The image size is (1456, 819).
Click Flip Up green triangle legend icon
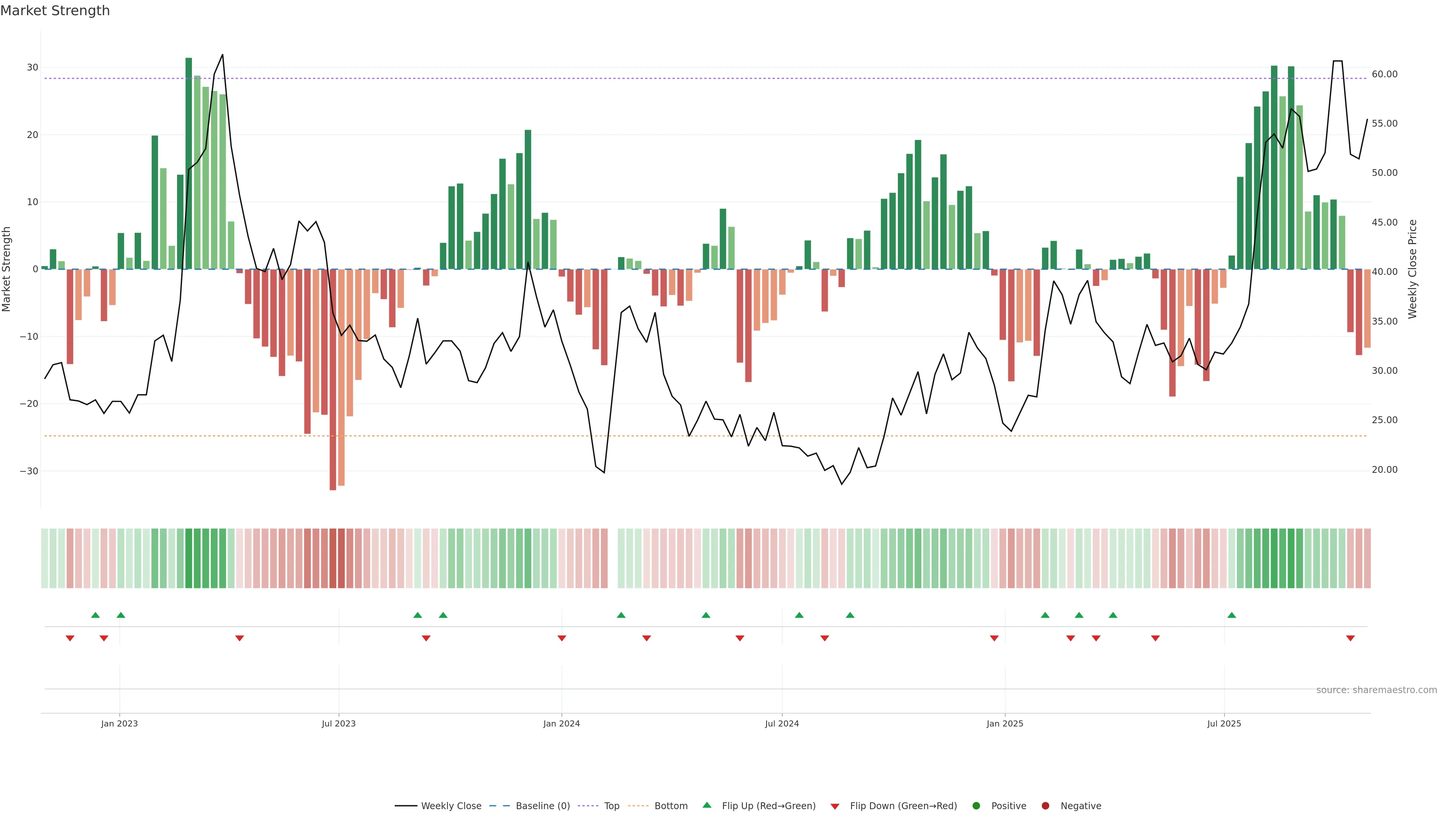coord(706,805)
